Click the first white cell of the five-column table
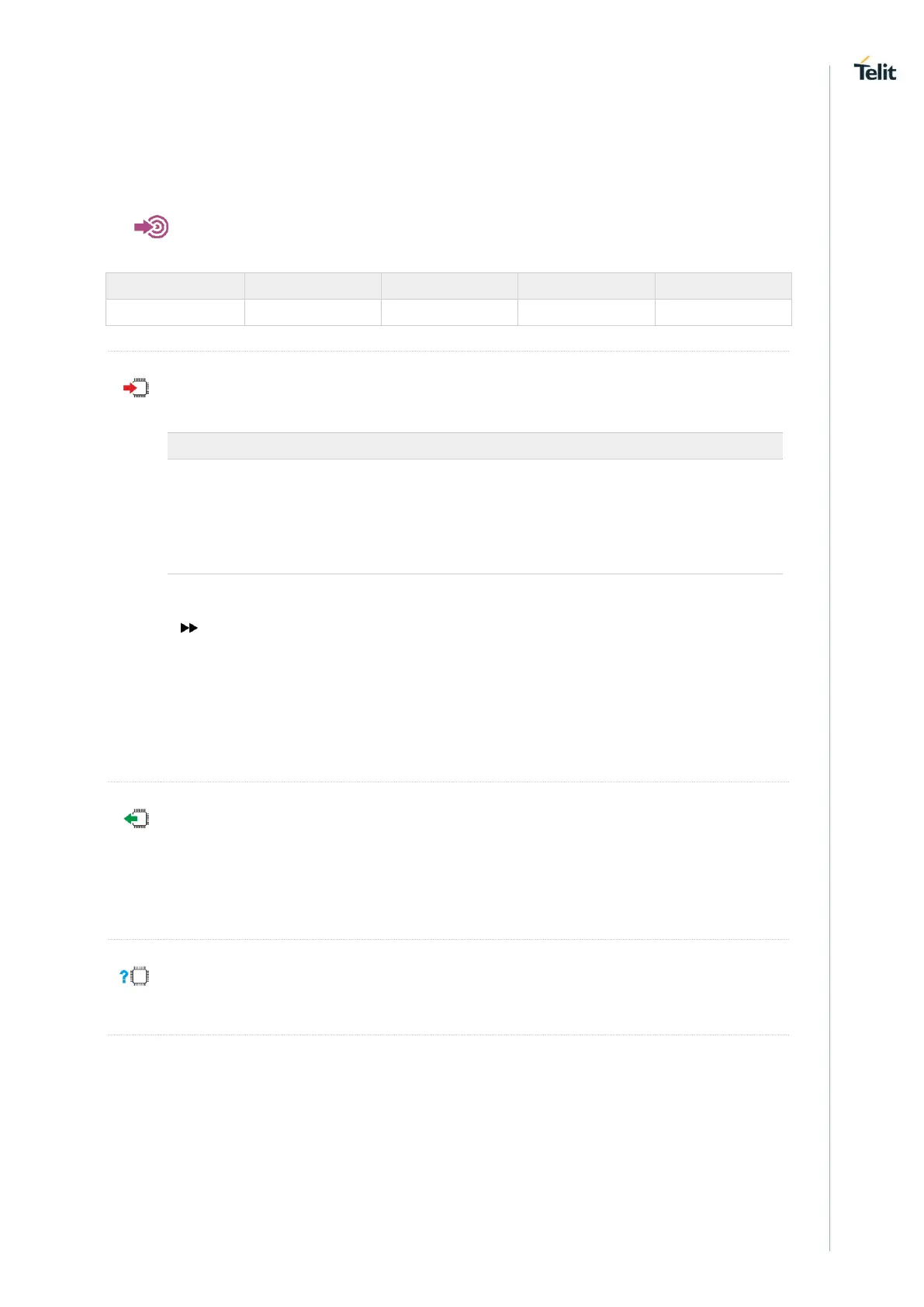Screen dimensions: 924x1307 [x=175, y=312]
